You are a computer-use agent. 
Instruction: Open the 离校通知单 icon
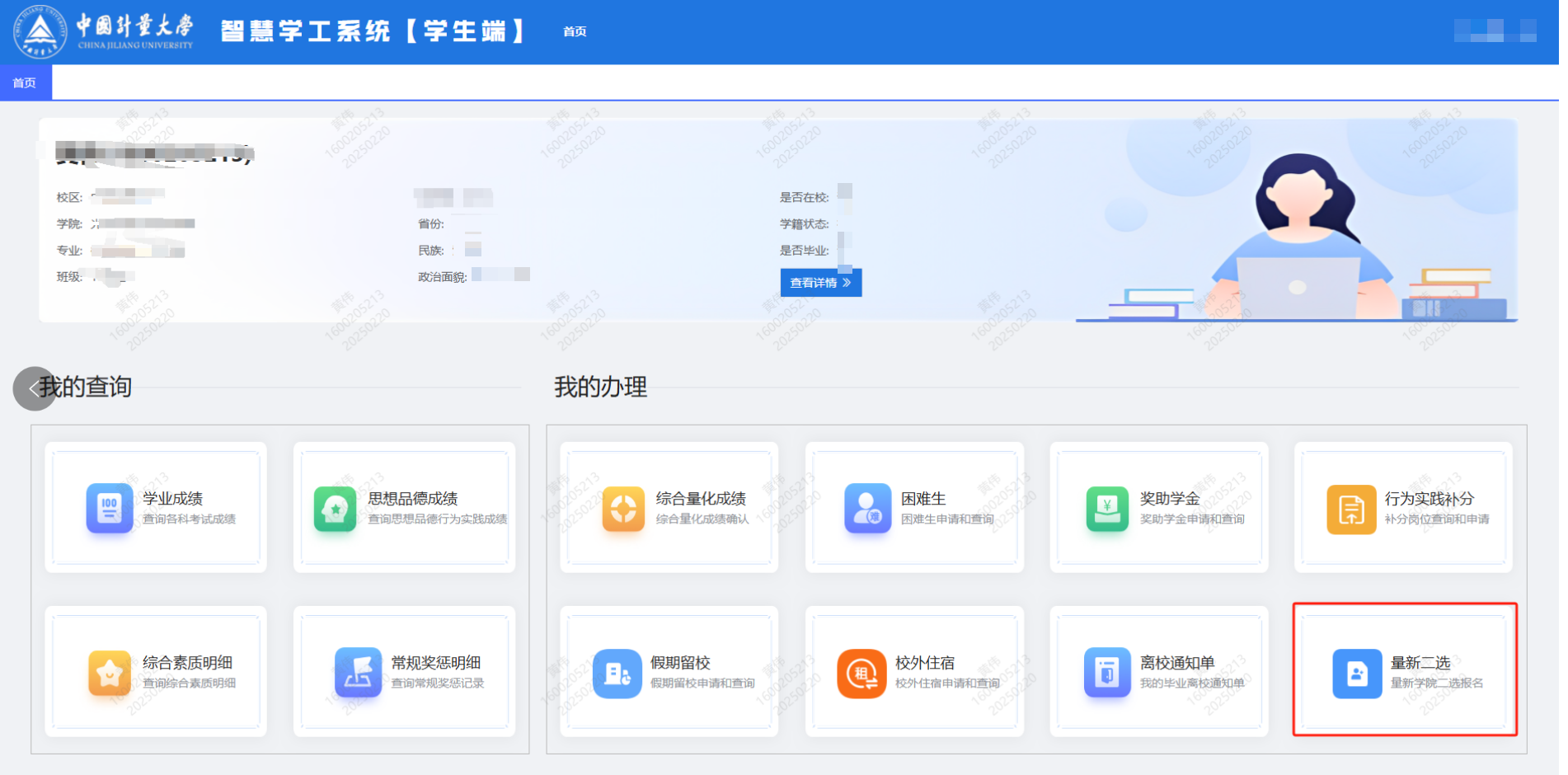[1106, 673]
